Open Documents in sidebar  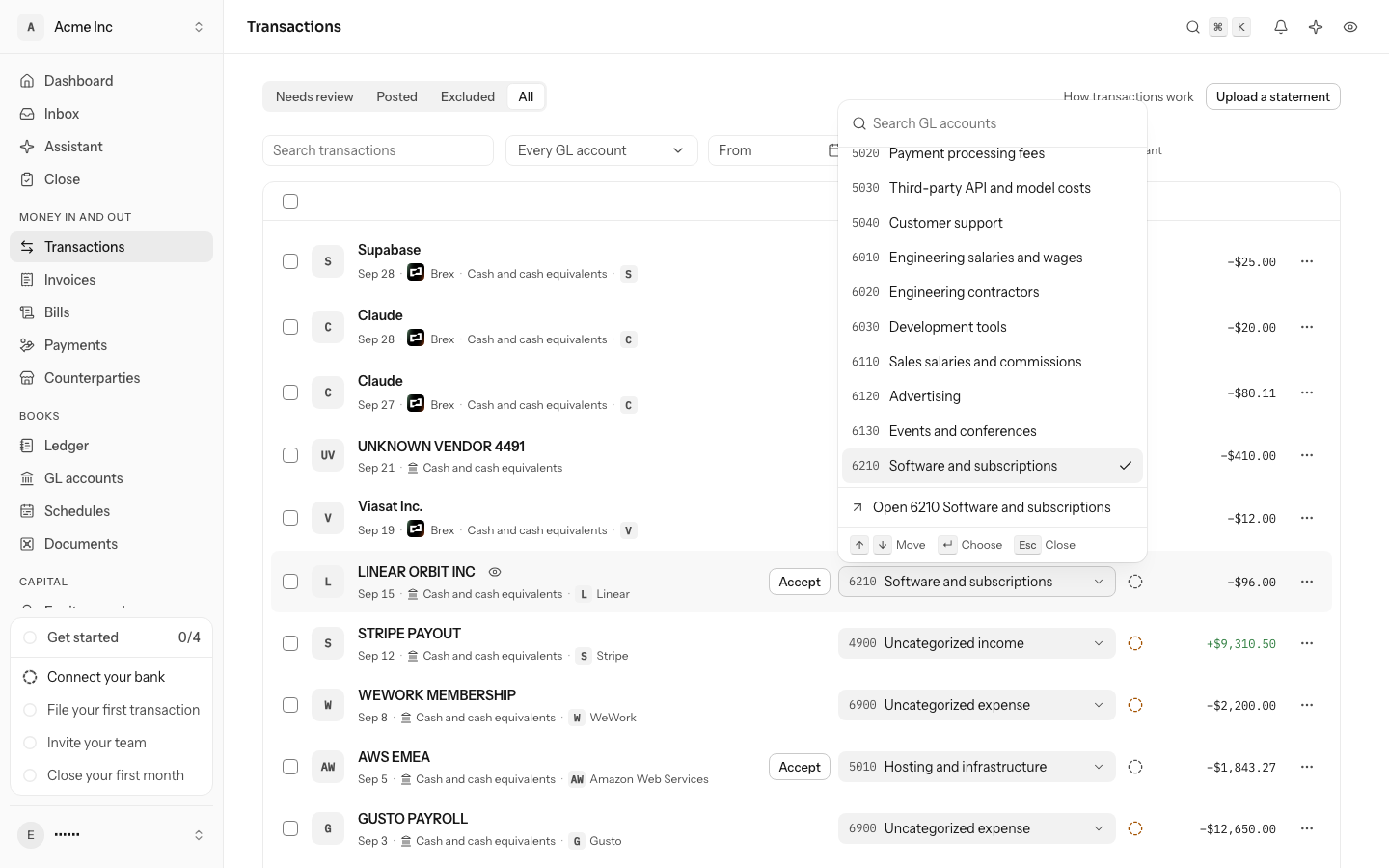click(x=111, y=544)
